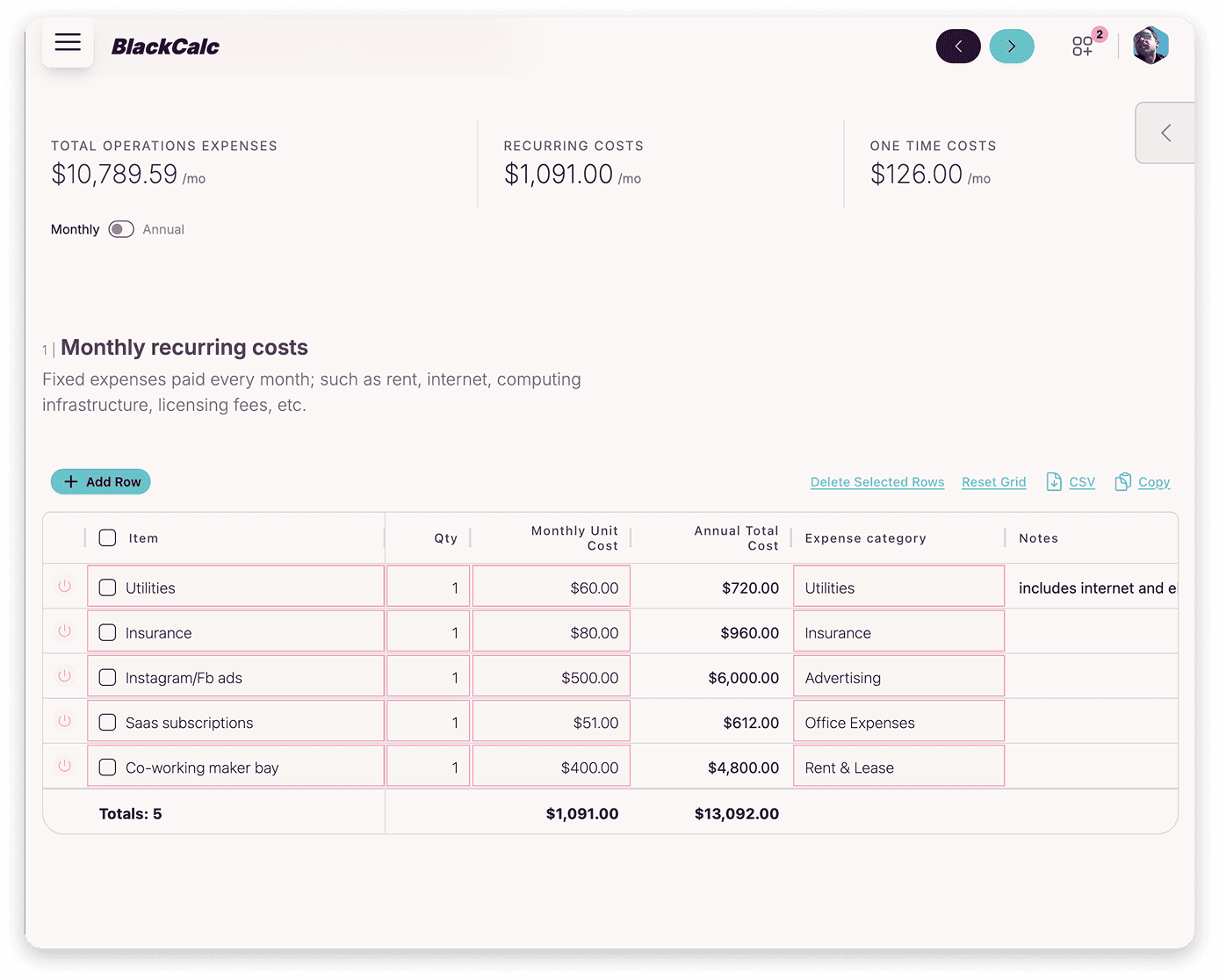Image resolution: width=1219 pixels, height=980 pixels.
Task: Open the apps grid icon with notification badge
Action: click(x=1083, y=46)
